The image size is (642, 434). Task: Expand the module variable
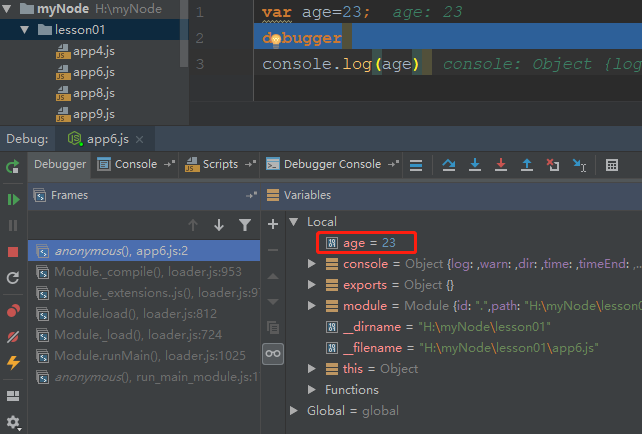[x=312, y=305]
